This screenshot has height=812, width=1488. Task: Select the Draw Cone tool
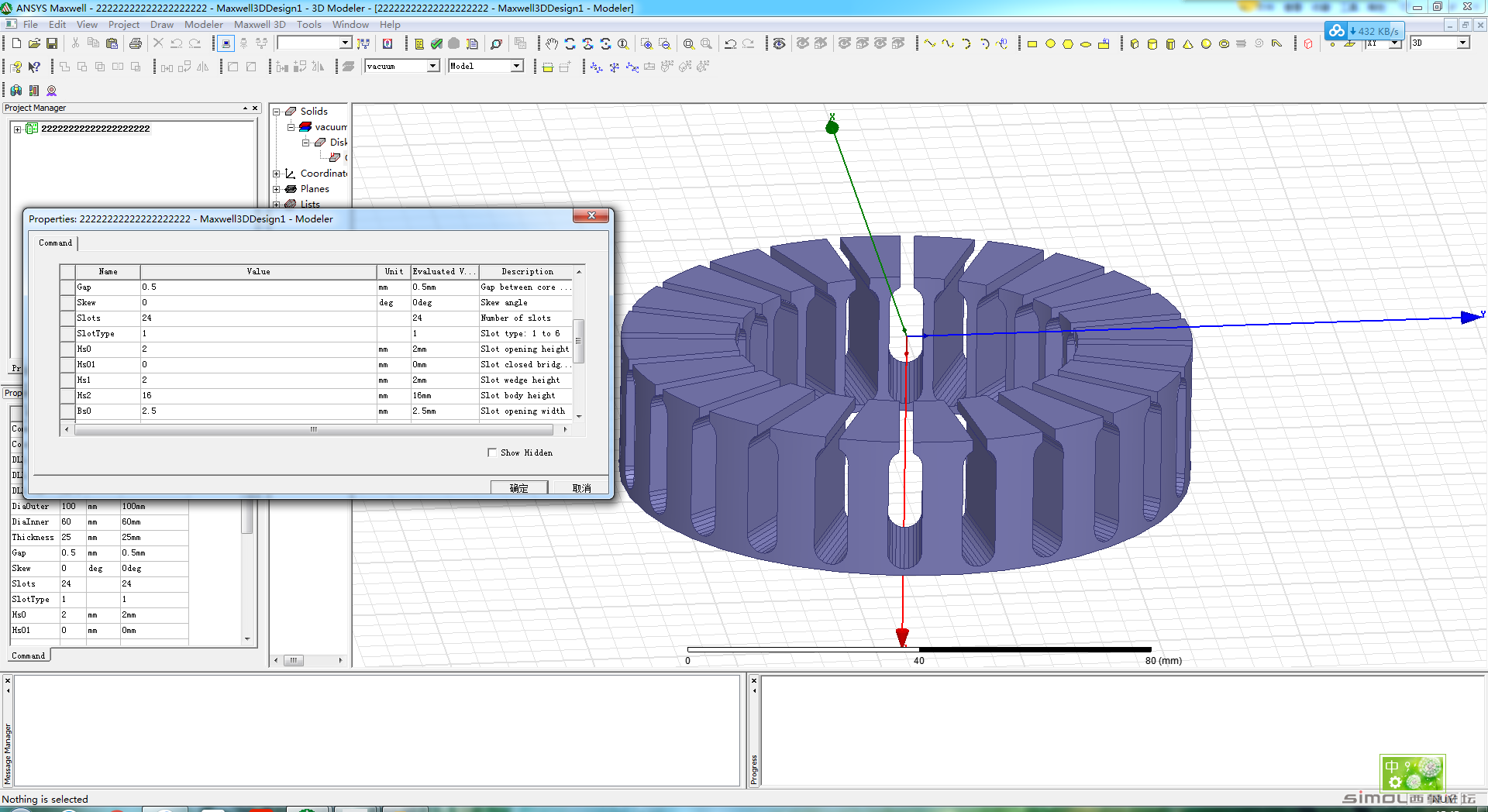pyautogui.click(x=1188, y=43)
